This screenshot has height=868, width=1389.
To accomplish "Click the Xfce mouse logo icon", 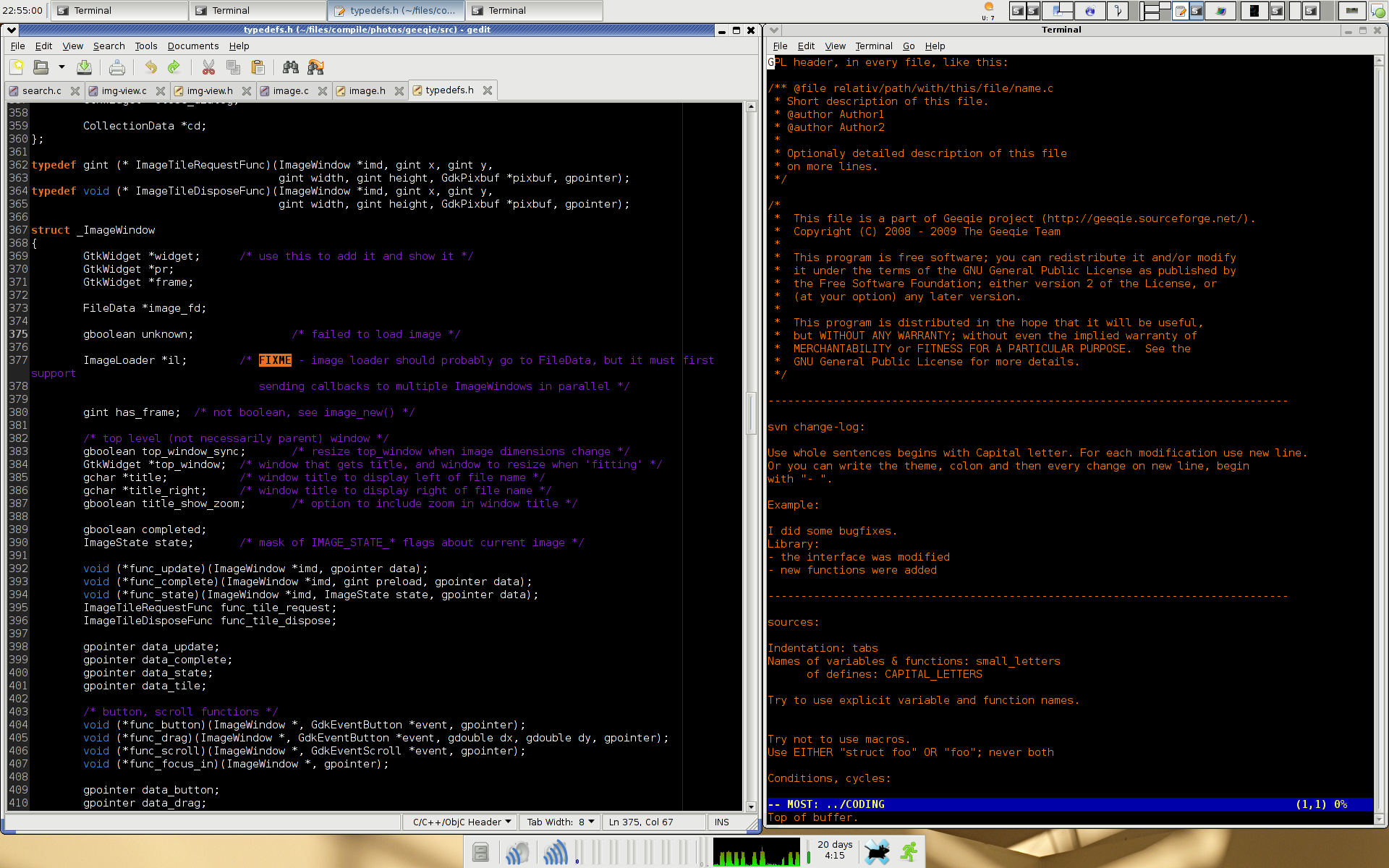I will coord(877,851).
